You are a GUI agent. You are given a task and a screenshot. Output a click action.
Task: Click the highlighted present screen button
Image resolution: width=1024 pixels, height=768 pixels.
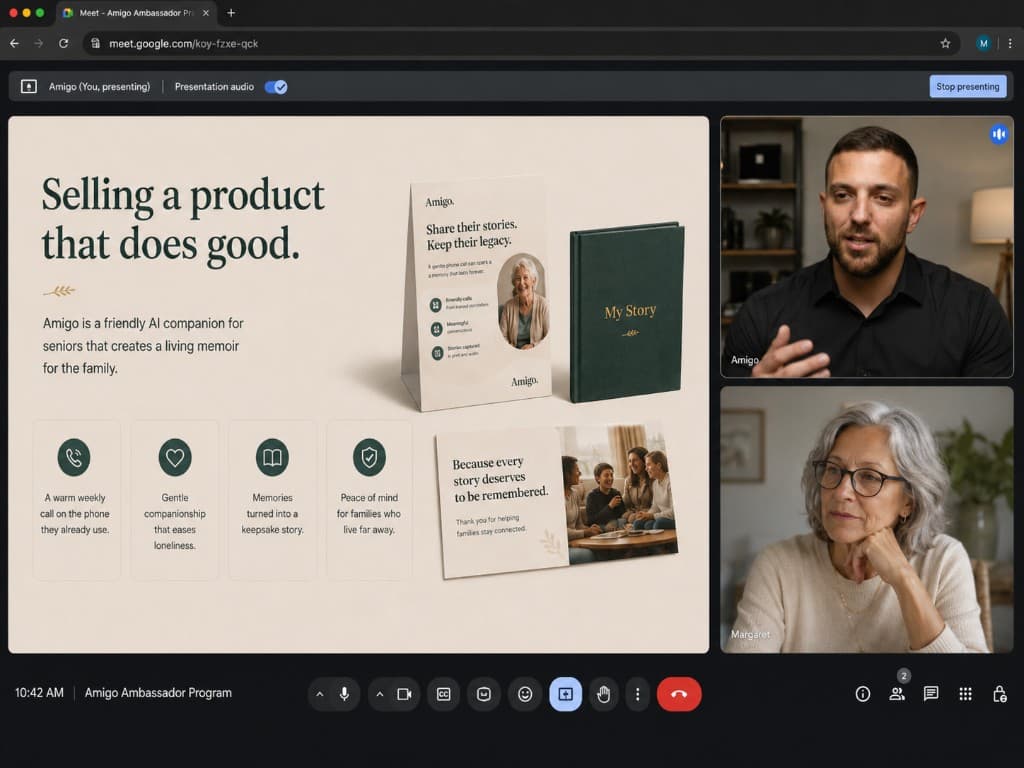point(566,694)
